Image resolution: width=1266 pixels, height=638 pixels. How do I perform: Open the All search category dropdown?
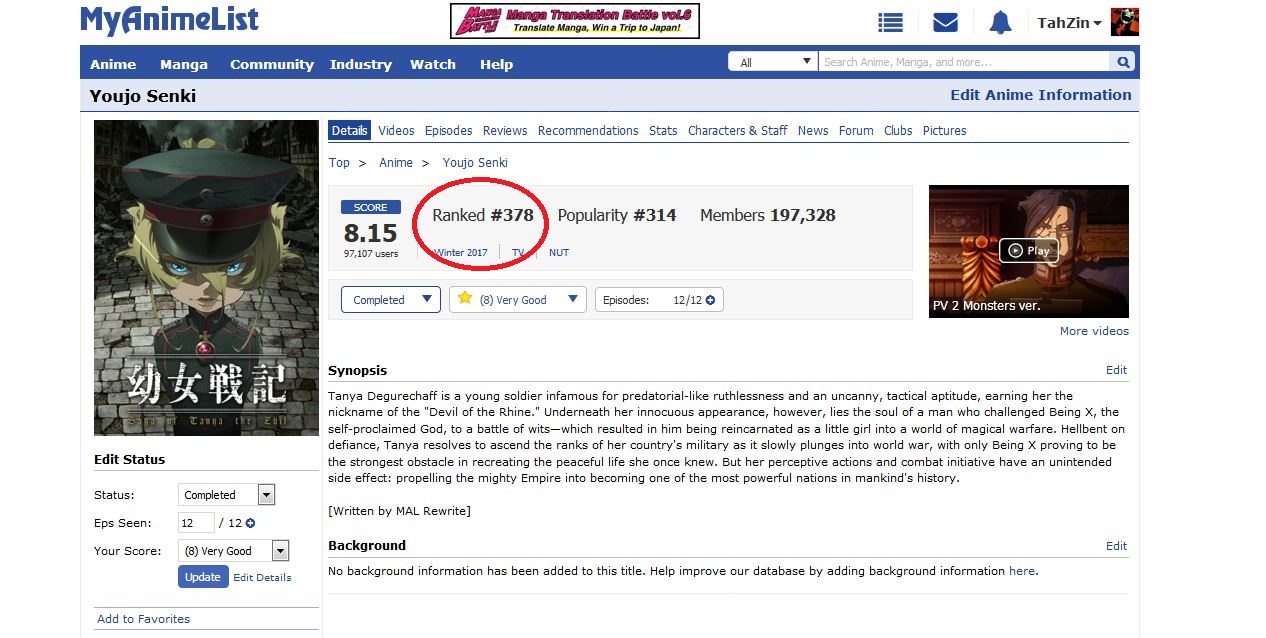[x=773, y=62]
